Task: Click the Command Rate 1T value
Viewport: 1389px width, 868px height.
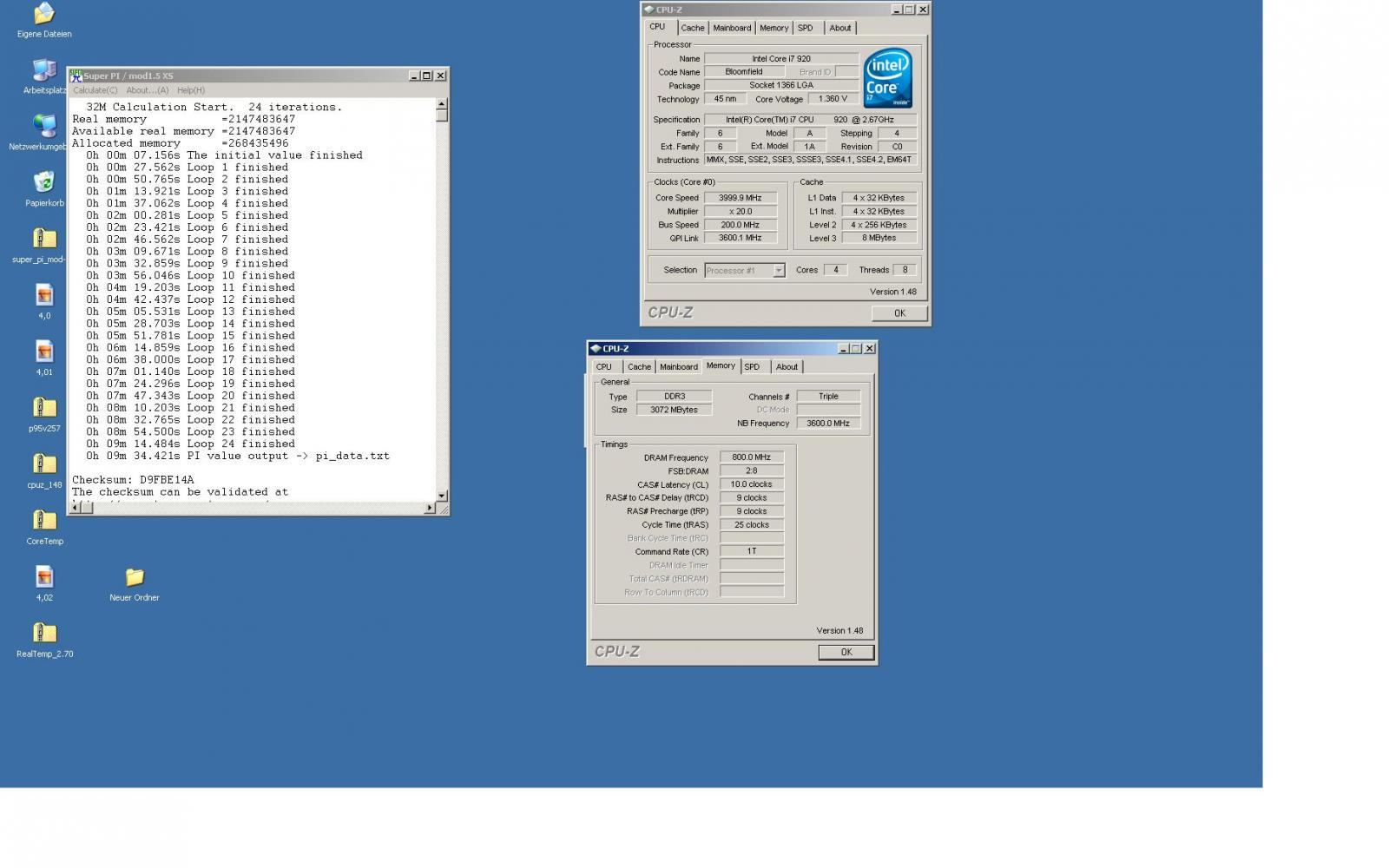Action: [752, 551]
